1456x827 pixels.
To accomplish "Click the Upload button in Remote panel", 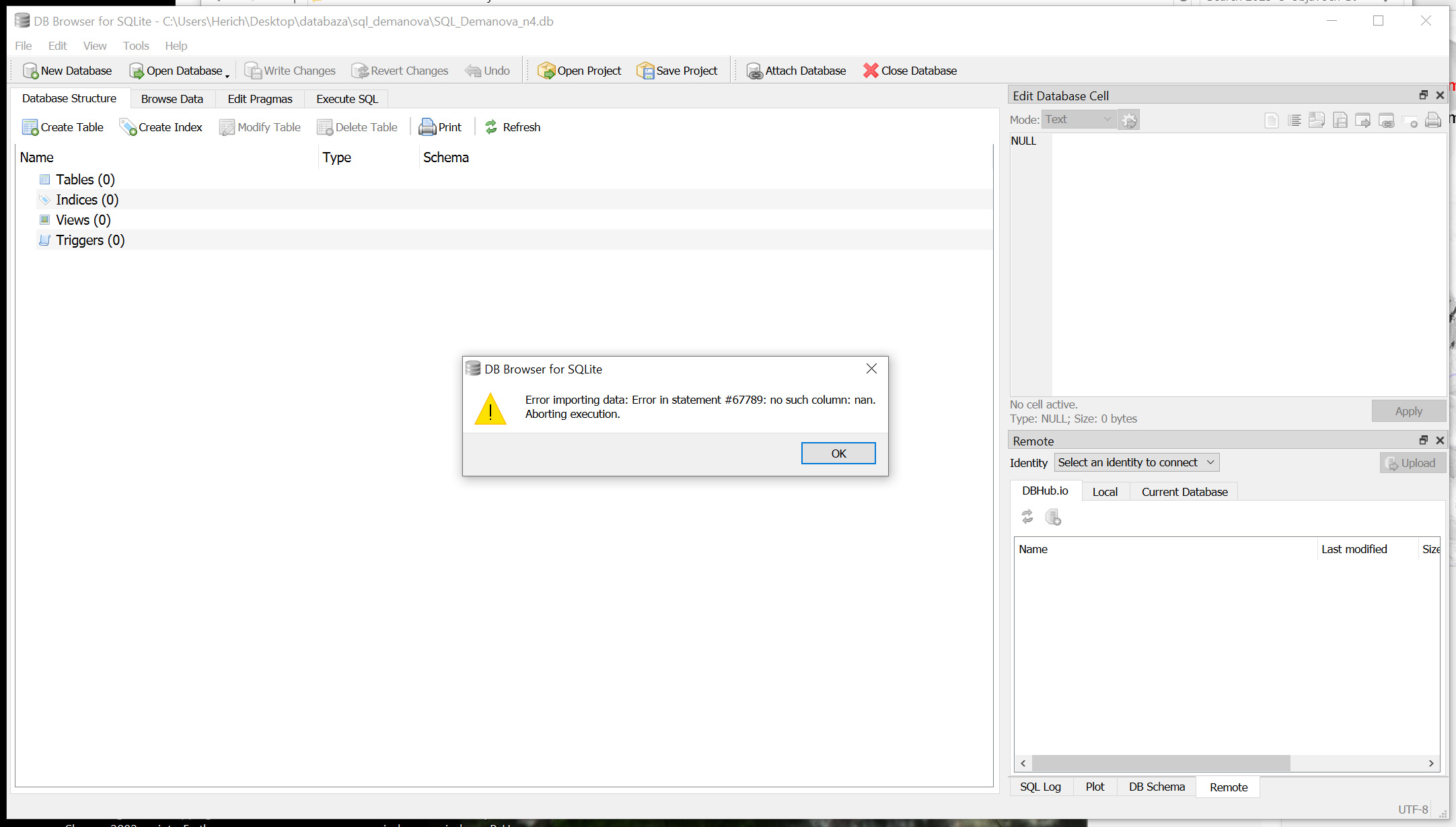I will point(1412,463).
